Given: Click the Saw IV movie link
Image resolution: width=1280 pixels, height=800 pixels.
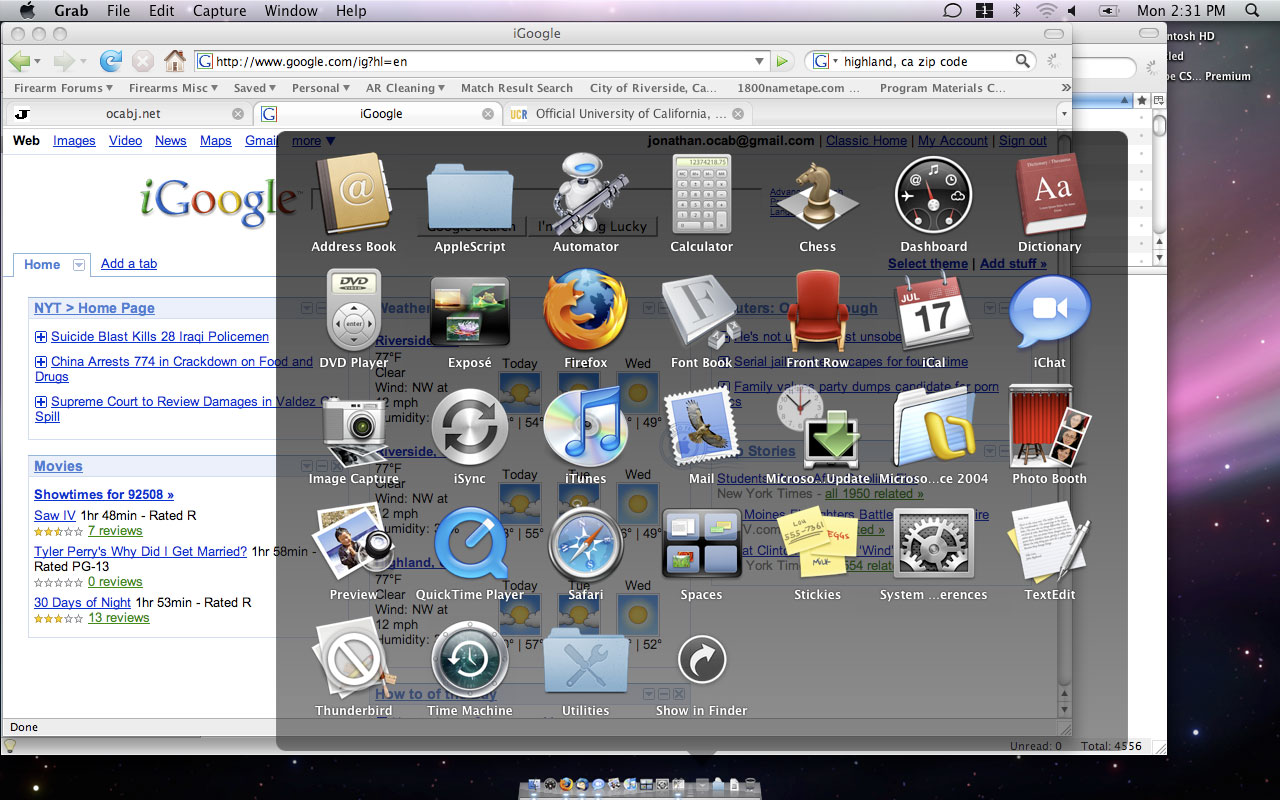Looking at the screenshot, I should 54,515.
